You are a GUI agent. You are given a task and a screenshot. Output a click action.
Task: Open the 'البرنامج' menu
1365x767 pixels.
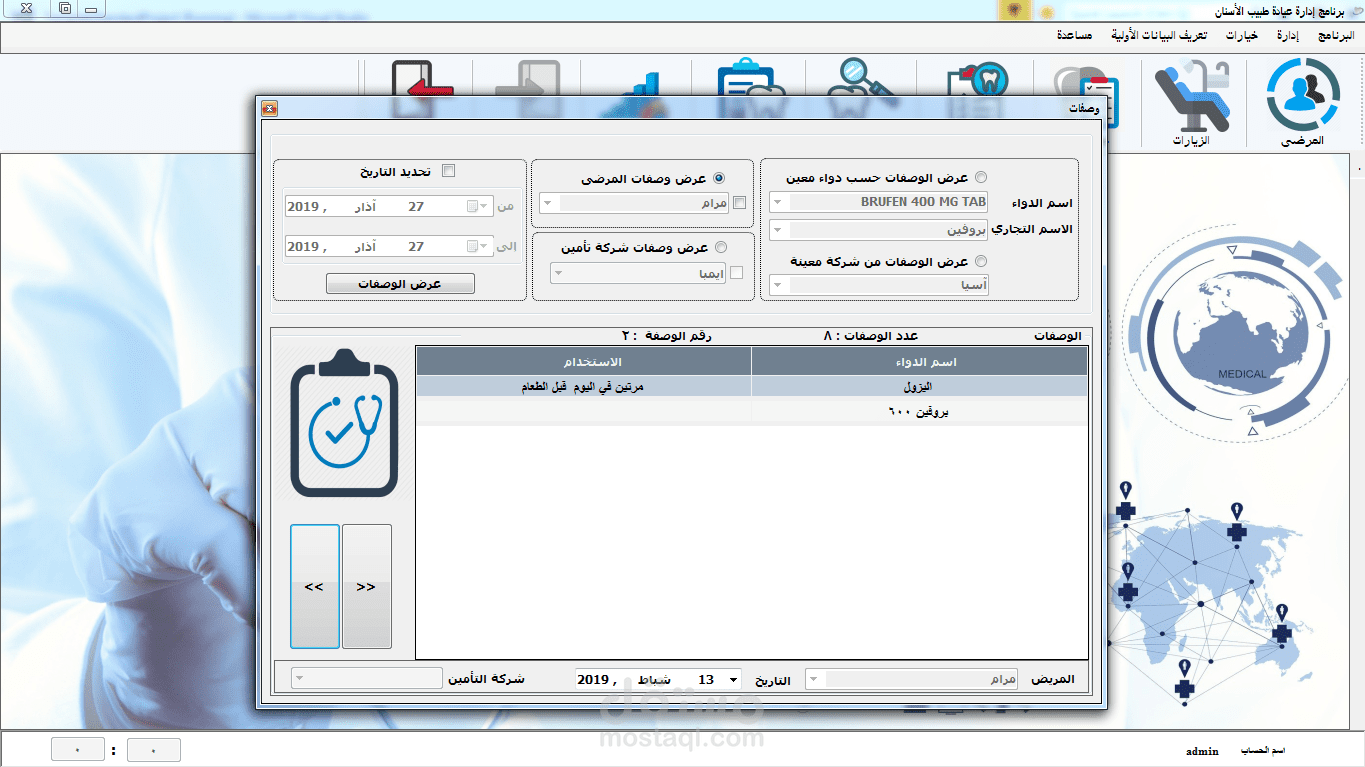click(1335, 36)
